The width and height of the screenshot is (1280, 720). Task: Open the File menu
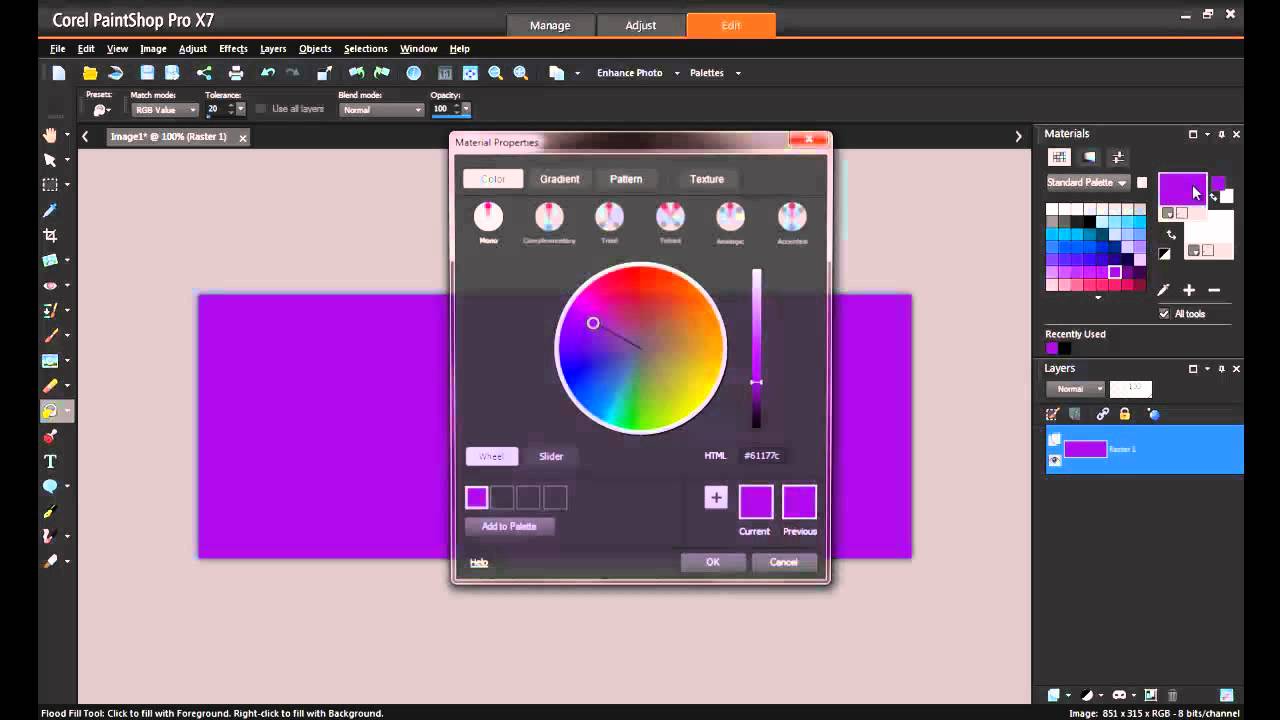58,49
